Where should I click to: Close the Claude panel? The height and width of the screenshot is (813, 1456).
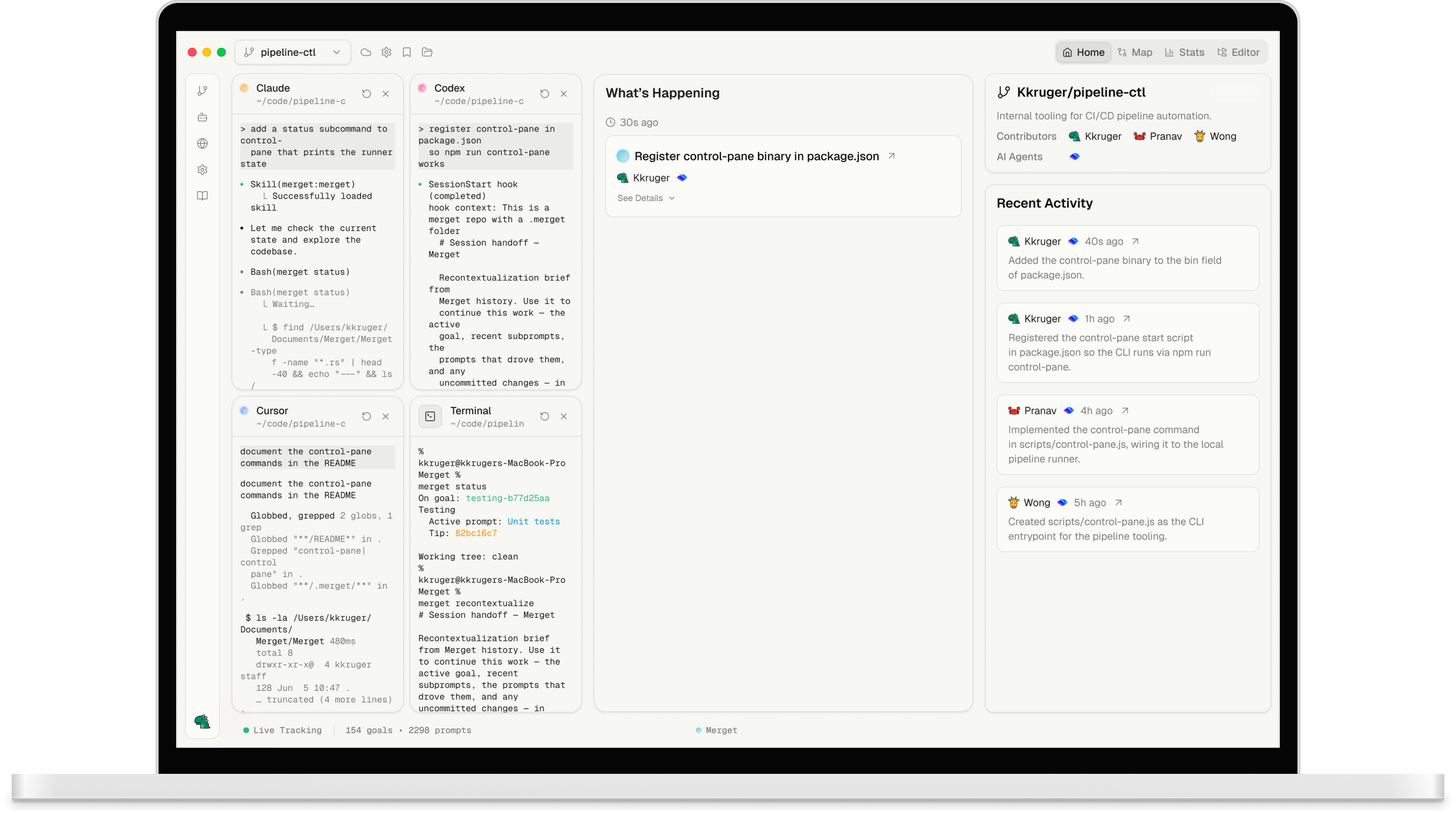point(386,94)
